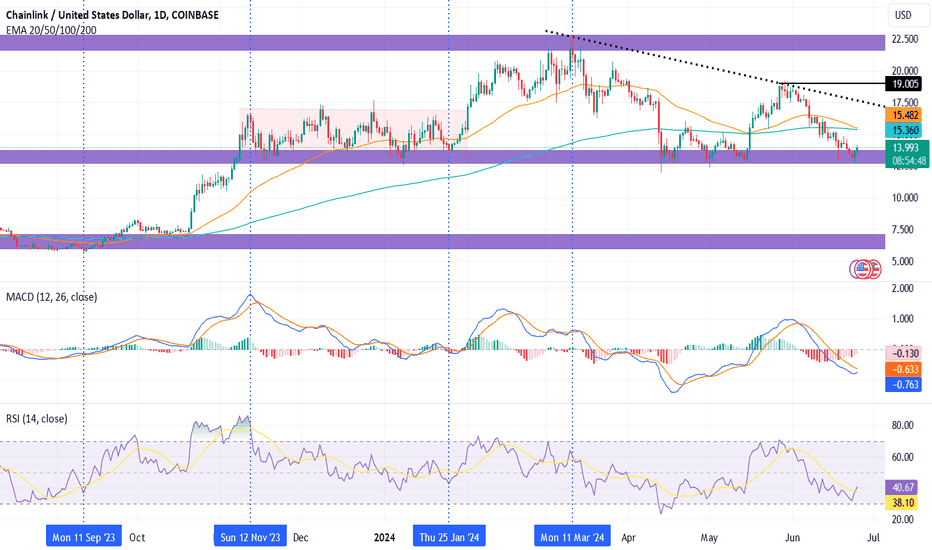Click the MACD line value -0.763
Screen dimensions: 932x550
click(x=903, y=385)
